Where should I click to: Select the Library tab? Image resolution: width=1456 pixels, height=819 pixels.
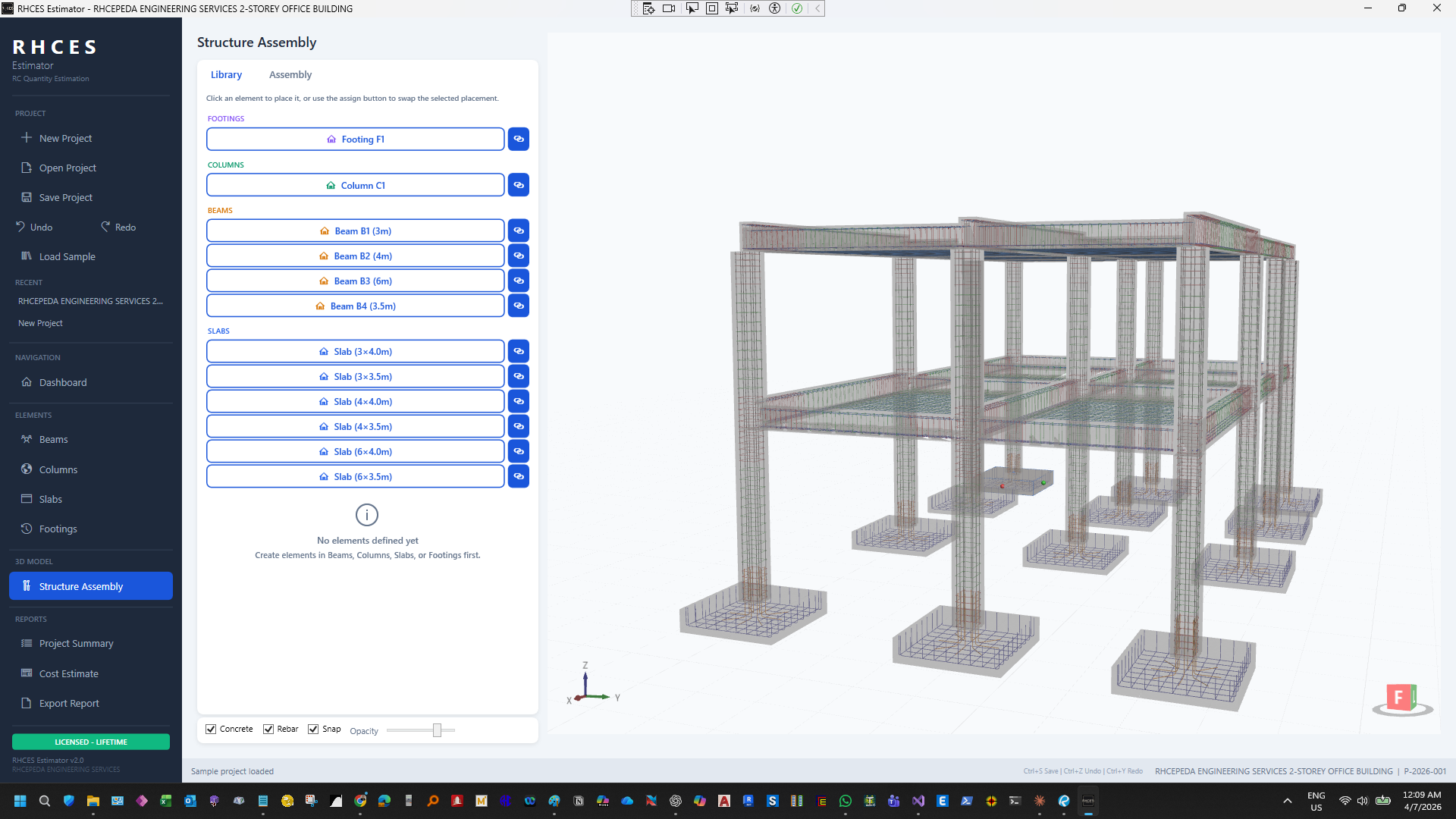227,74
